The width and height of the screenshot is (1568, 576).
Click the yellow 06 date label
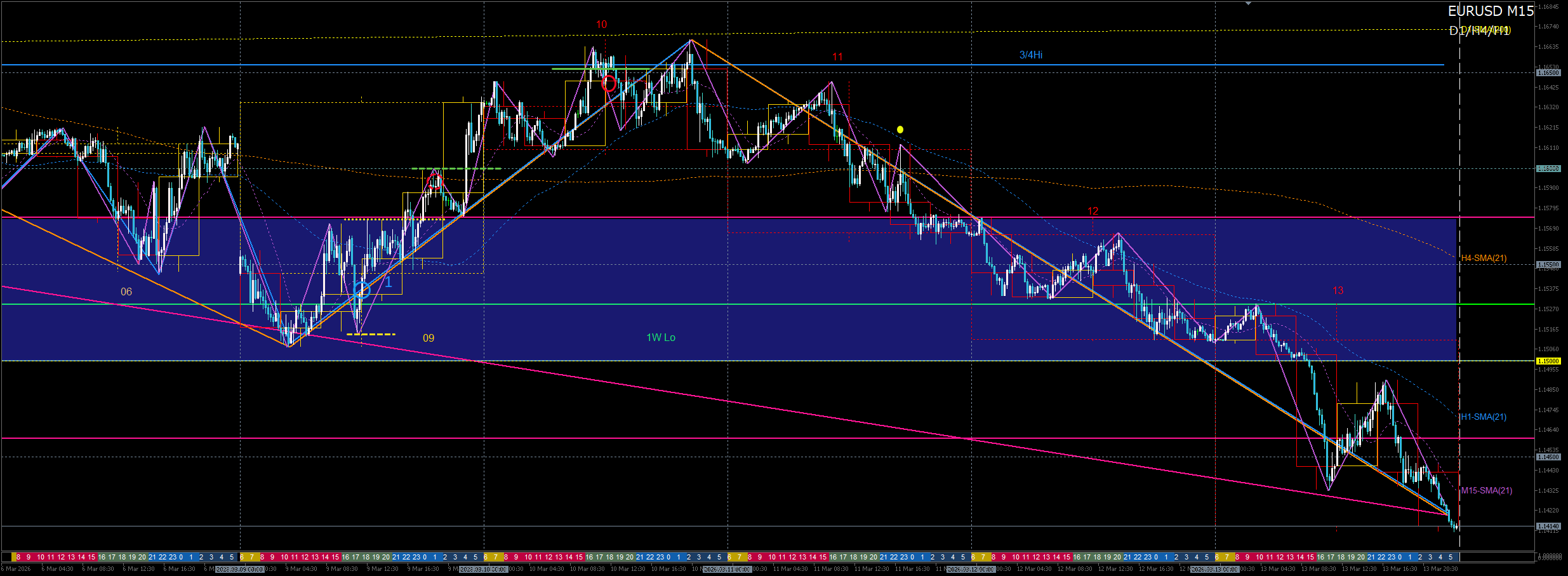pos(126,291)
